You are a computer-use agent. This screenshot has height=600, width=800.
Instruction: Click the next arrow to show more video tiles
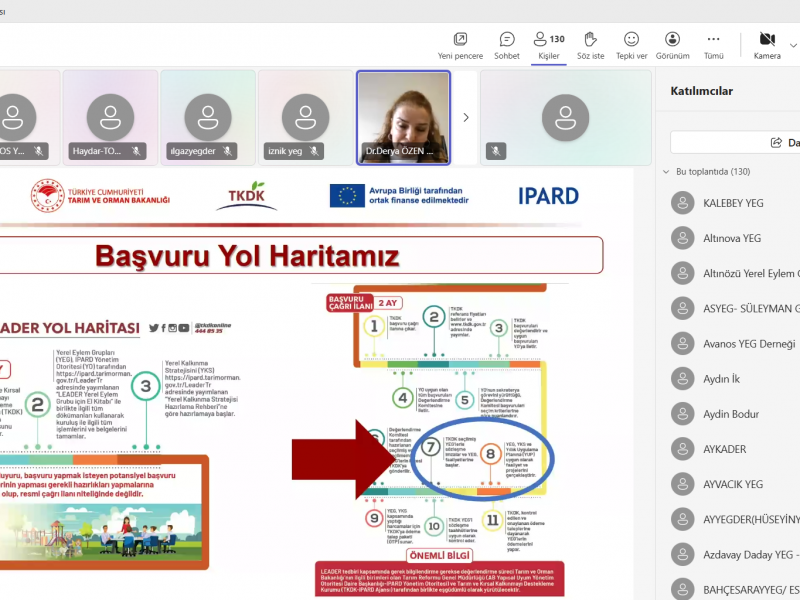pos(466,117)
